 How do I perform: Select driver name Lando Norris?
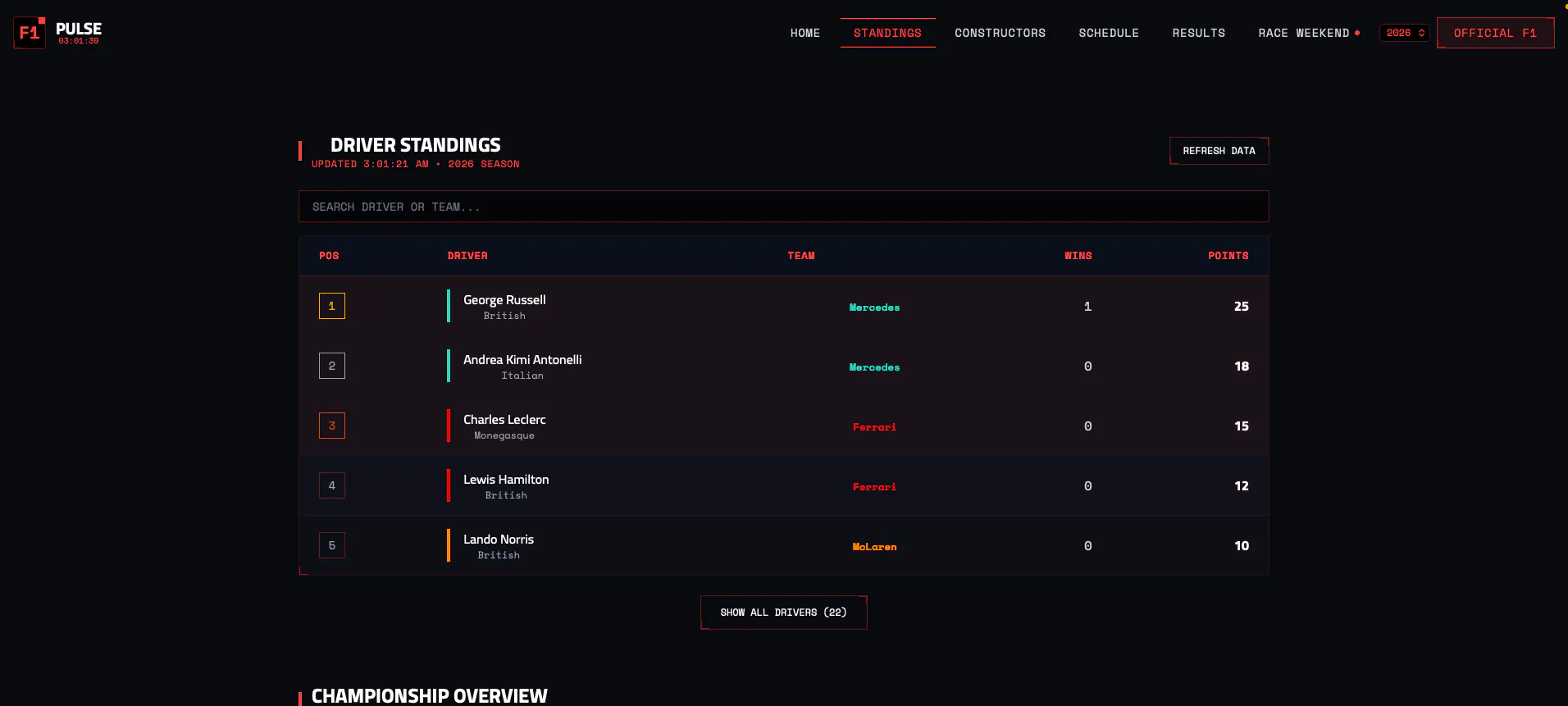coord(499,540)
